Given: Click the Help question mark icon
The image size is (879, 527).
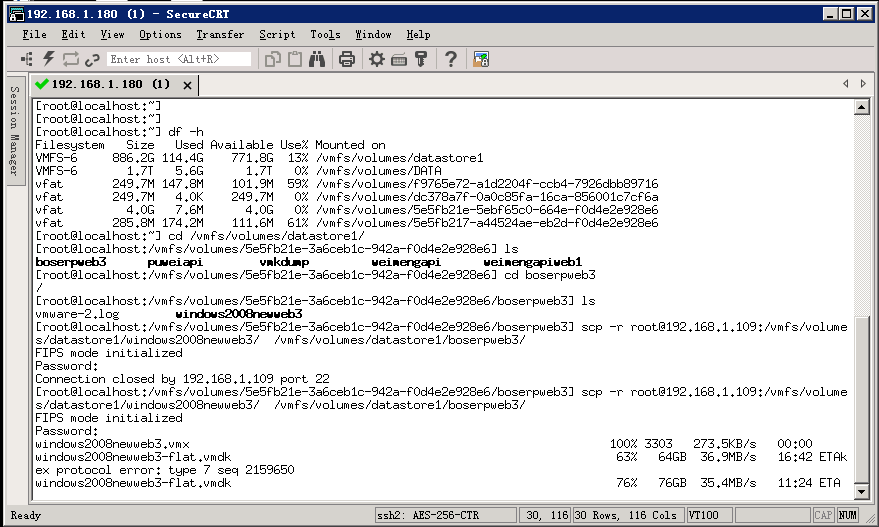Looking at the screenshot, I should [451, 59].
